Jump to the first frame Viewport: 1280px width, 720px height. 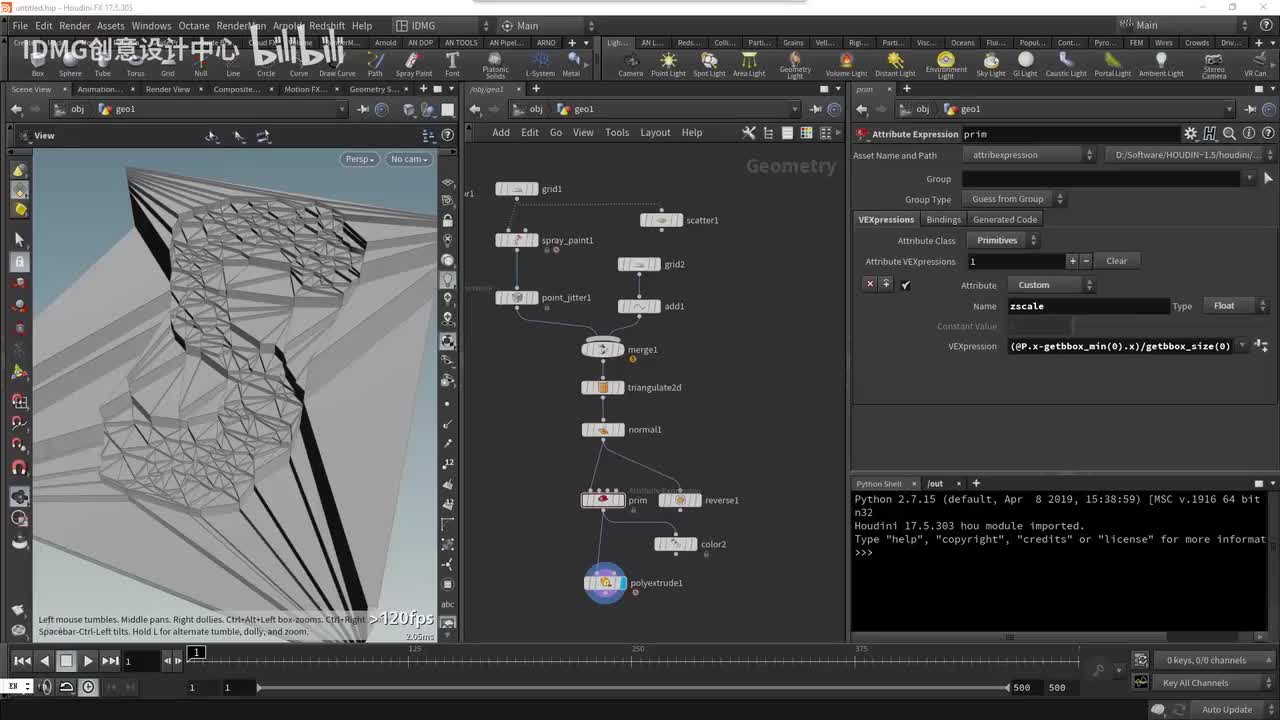point(22,660)
